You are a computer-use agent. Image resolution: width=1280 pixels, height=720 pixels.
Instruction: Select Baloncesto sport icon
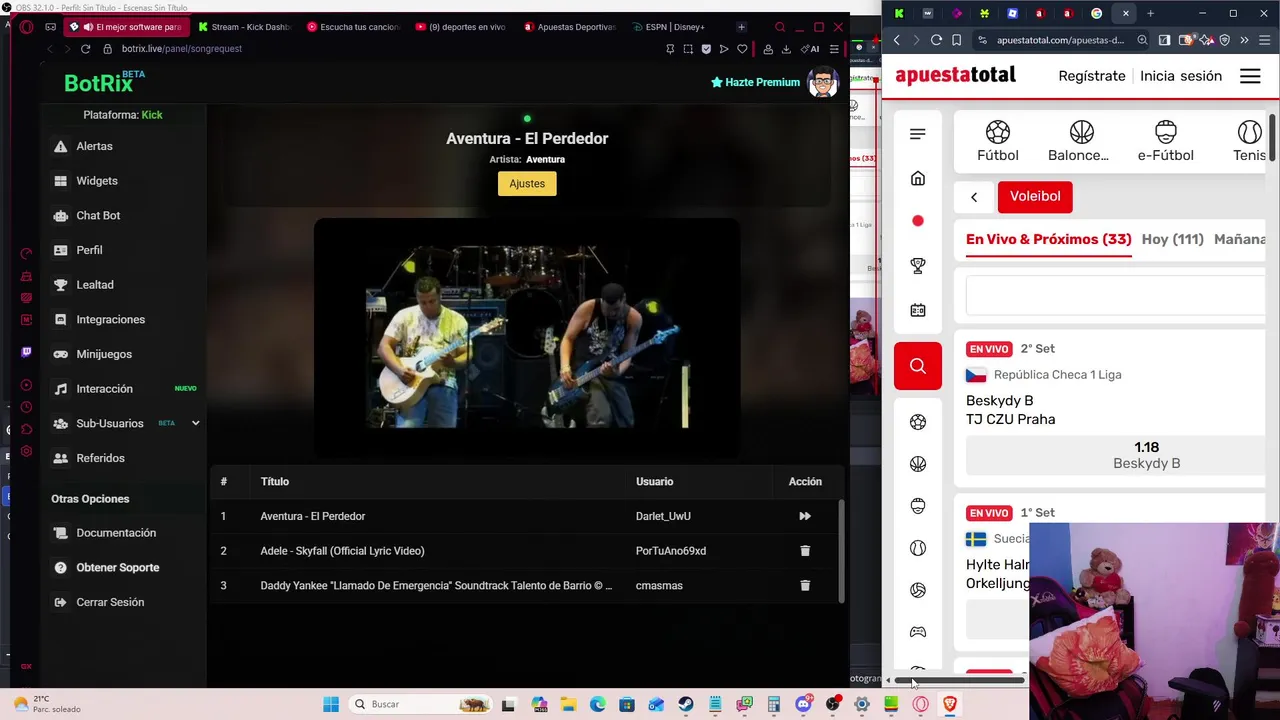coord(1078,142)
